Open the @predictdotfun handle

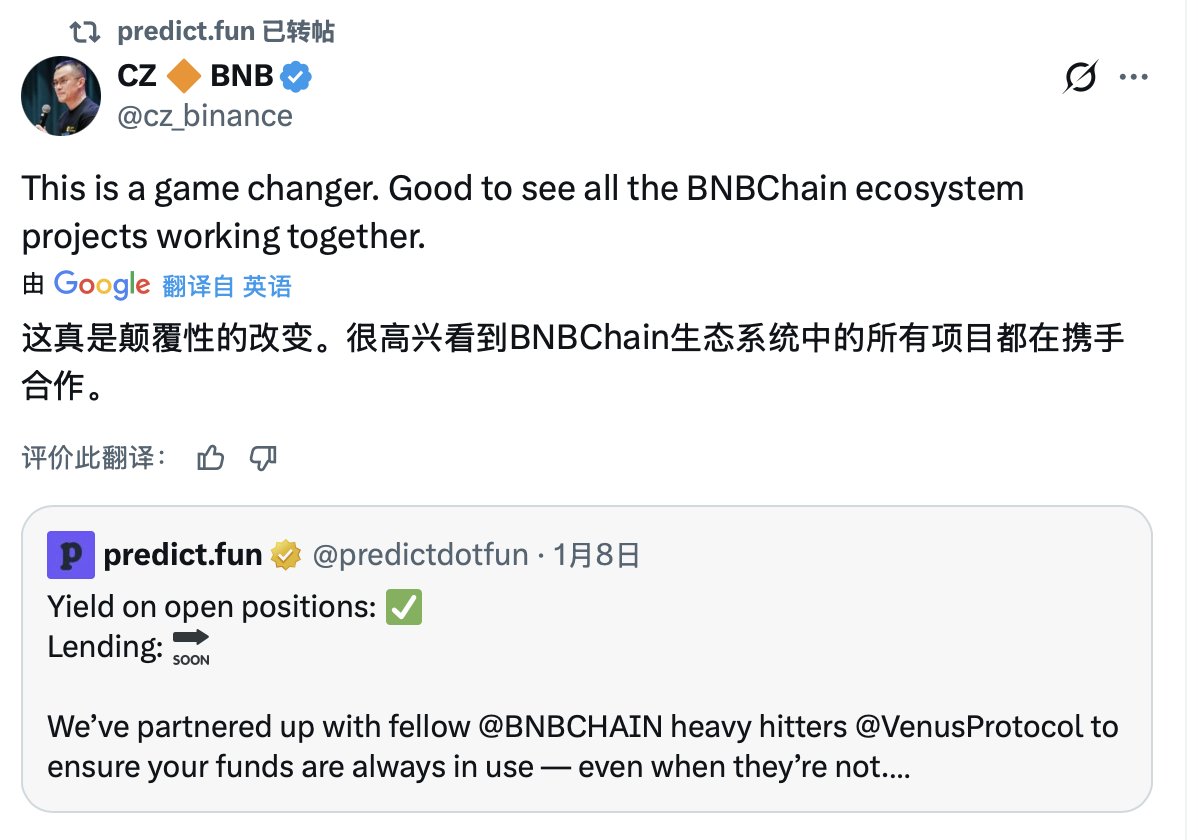pos(420,555)
